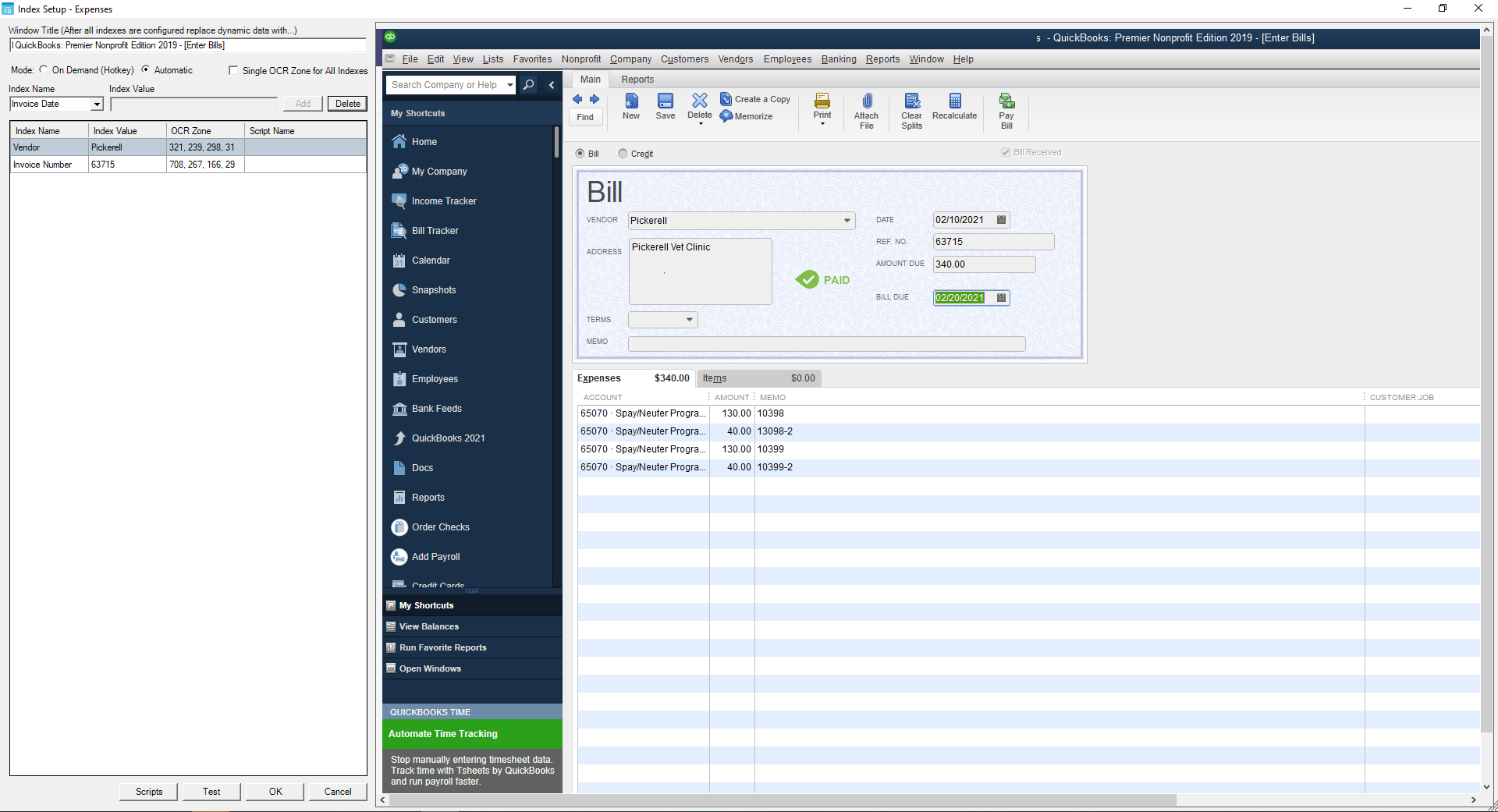Click the Memo input field
1498x812 pixels.
[827, 342]
